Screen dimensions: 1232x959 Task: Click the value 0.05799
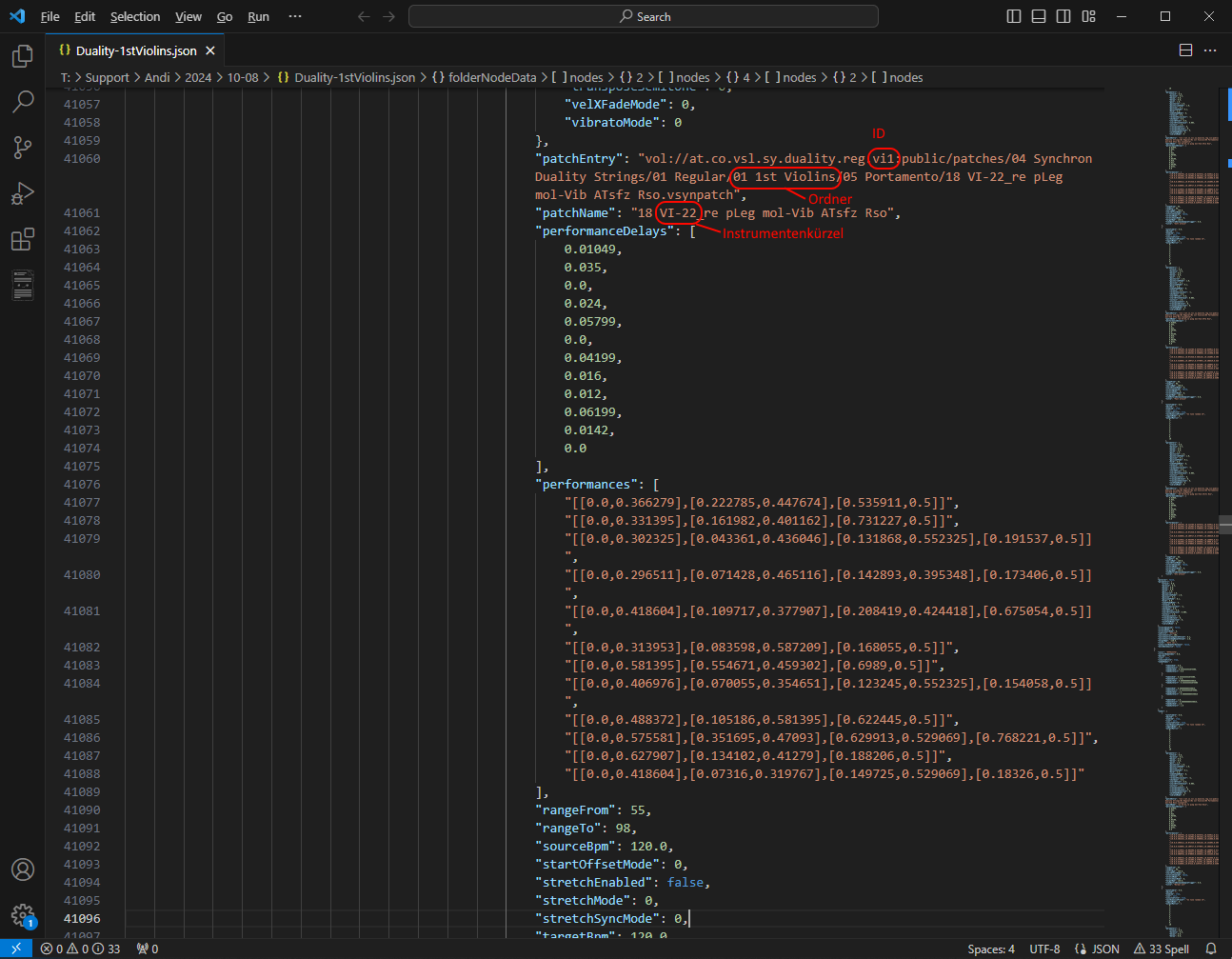[x=590, y=321]
